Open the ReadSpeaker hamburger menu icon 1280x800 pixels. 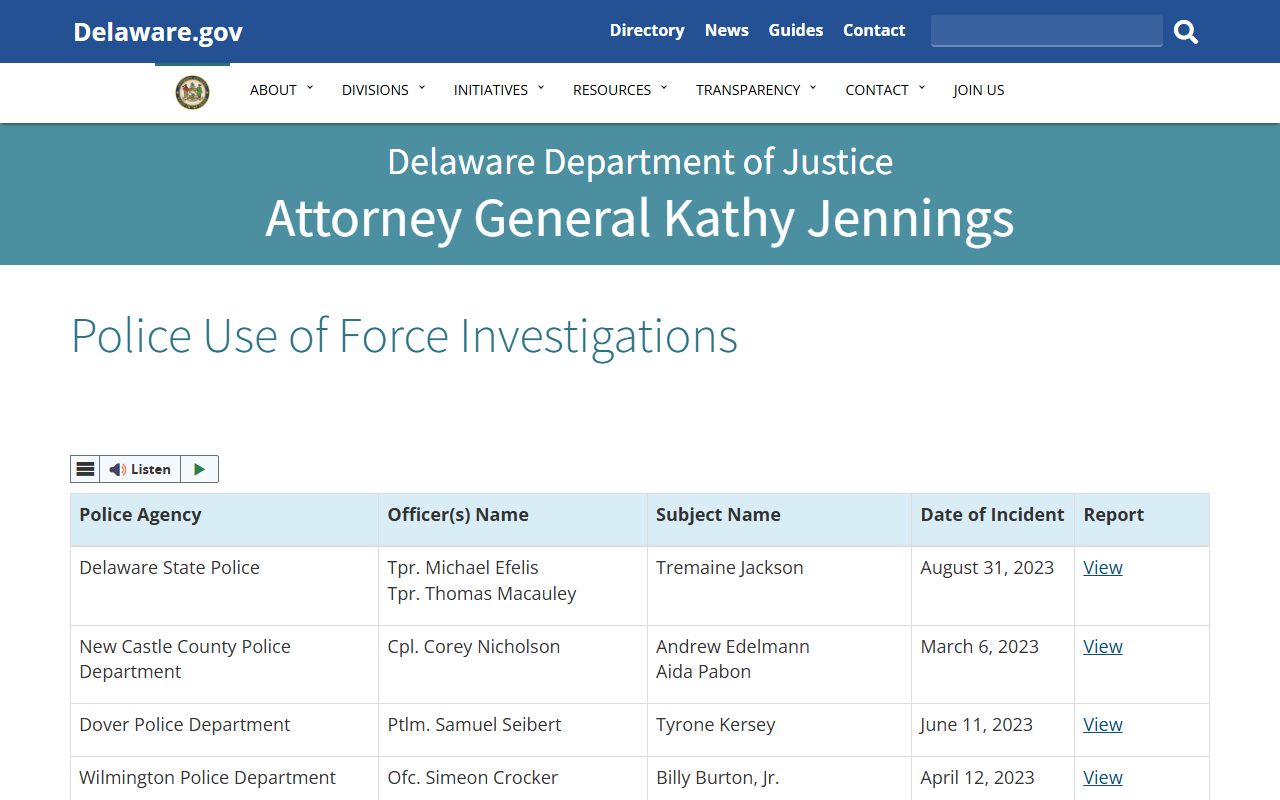pyautogui.click(x=86, y=469)
